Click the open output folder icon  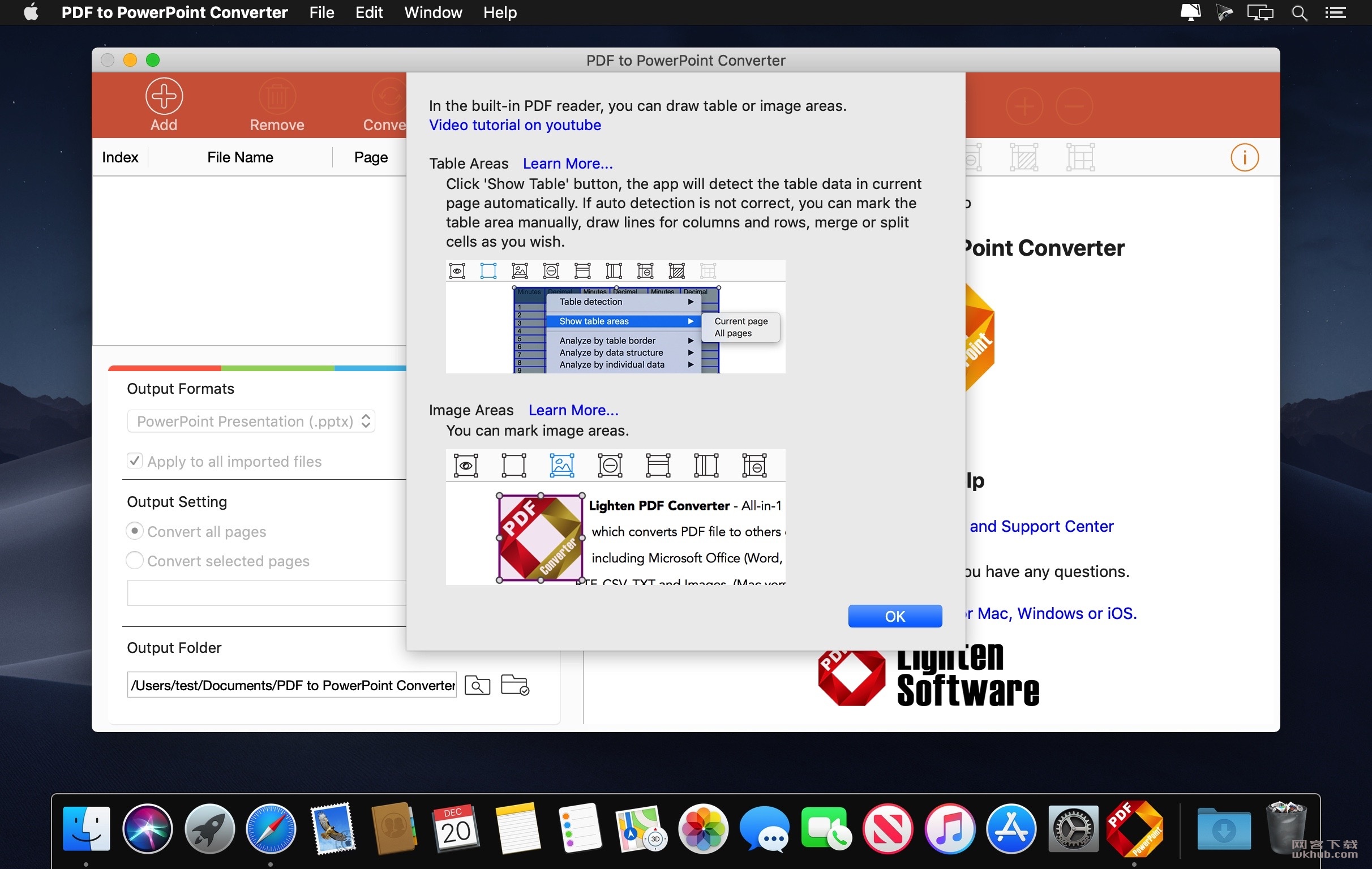click(x=514, y=685)
